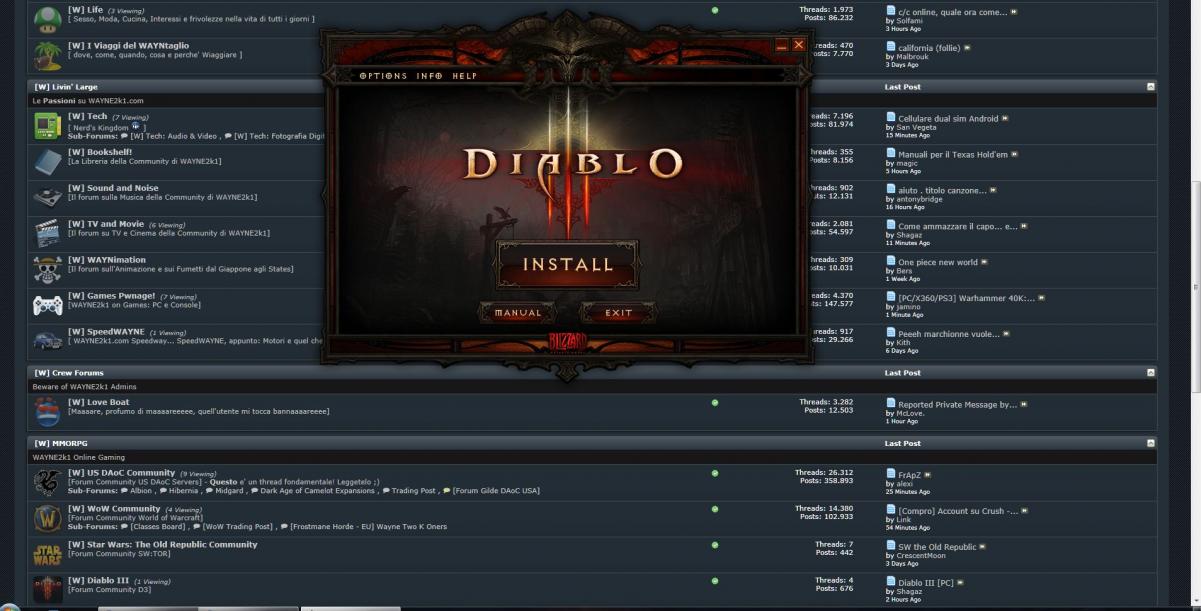
Task: Click post icon beside Reported Private Message
Action: pyautogui.click(x=891, y=404)
